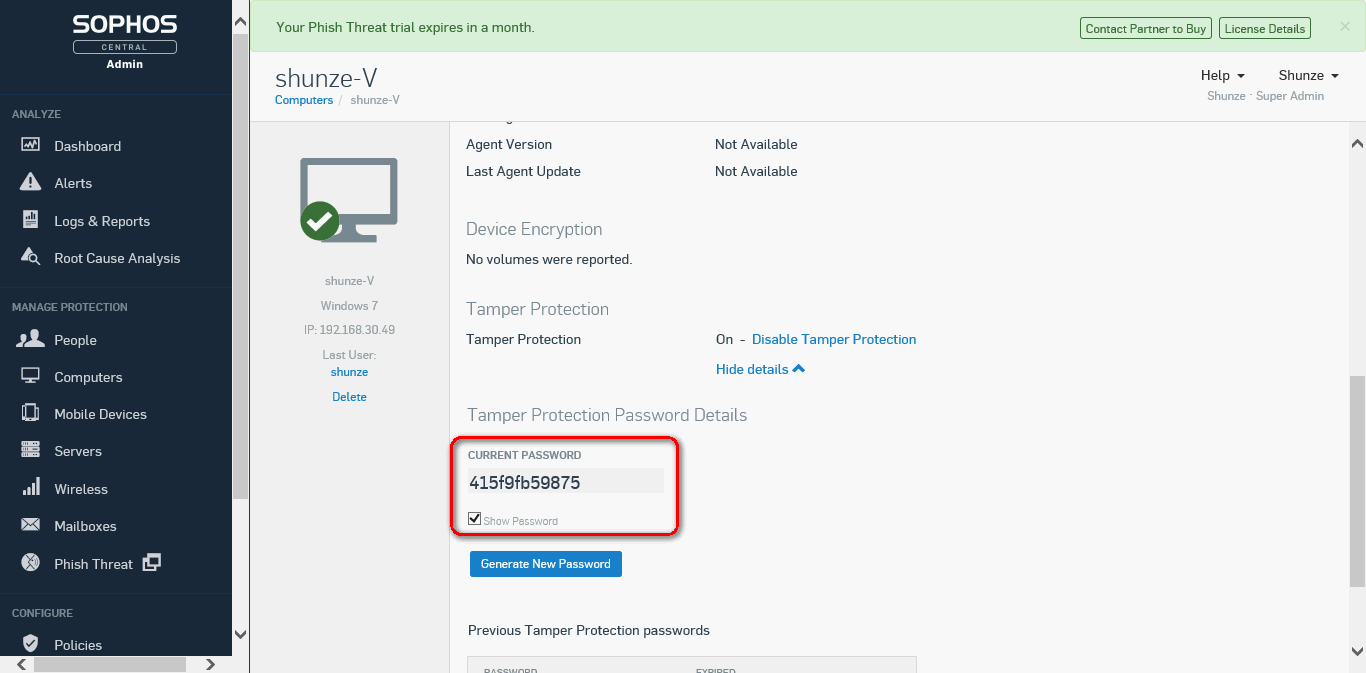Click sidebar scrollbar down arrow
The width and height of the screenshot is (1366, 673).
pyautogui.click(x=240, y=634)
